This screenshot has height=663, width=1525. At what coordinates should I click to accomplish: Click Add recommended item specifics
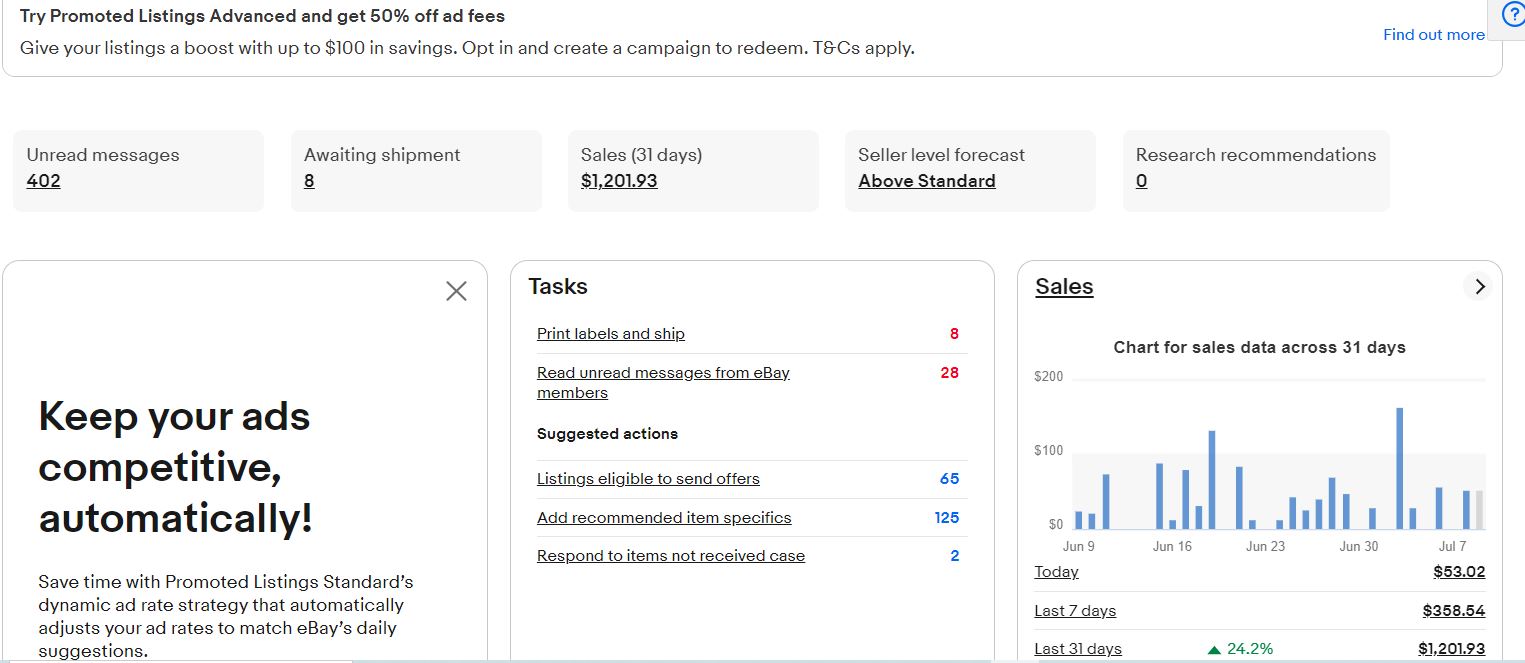coord(664,518)
